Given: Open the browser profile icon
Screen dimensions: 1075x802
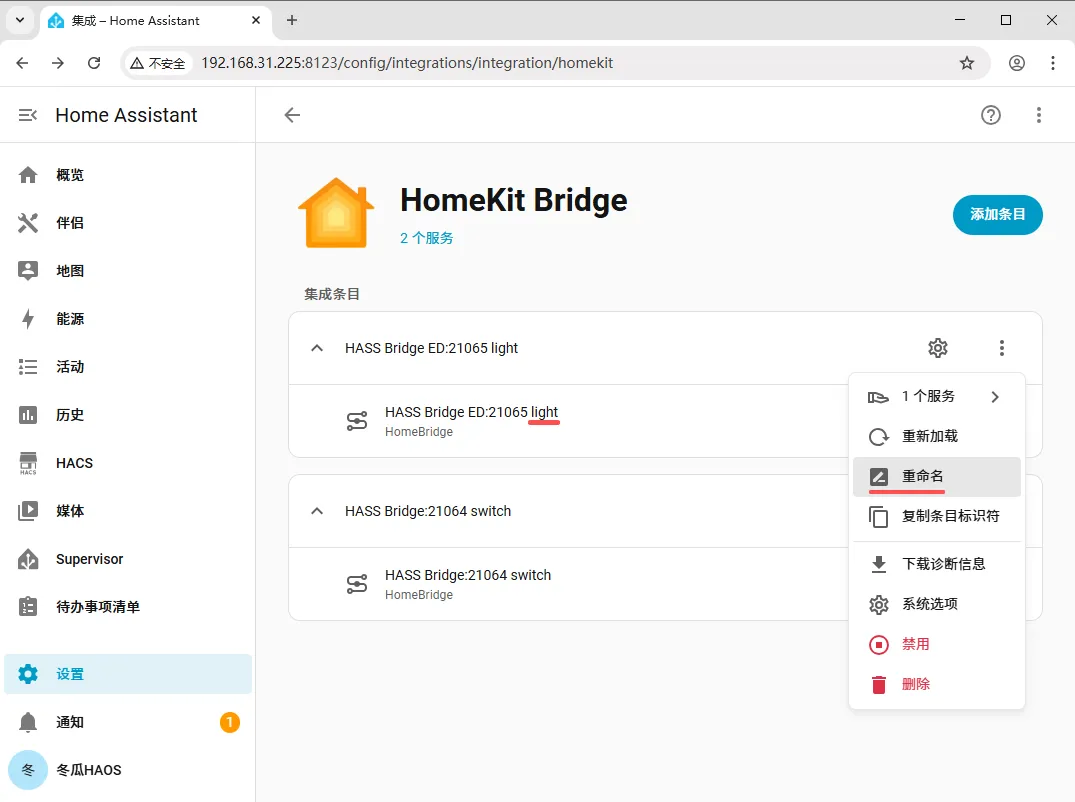Looking at the screenshot, I should coord(1017,63).
